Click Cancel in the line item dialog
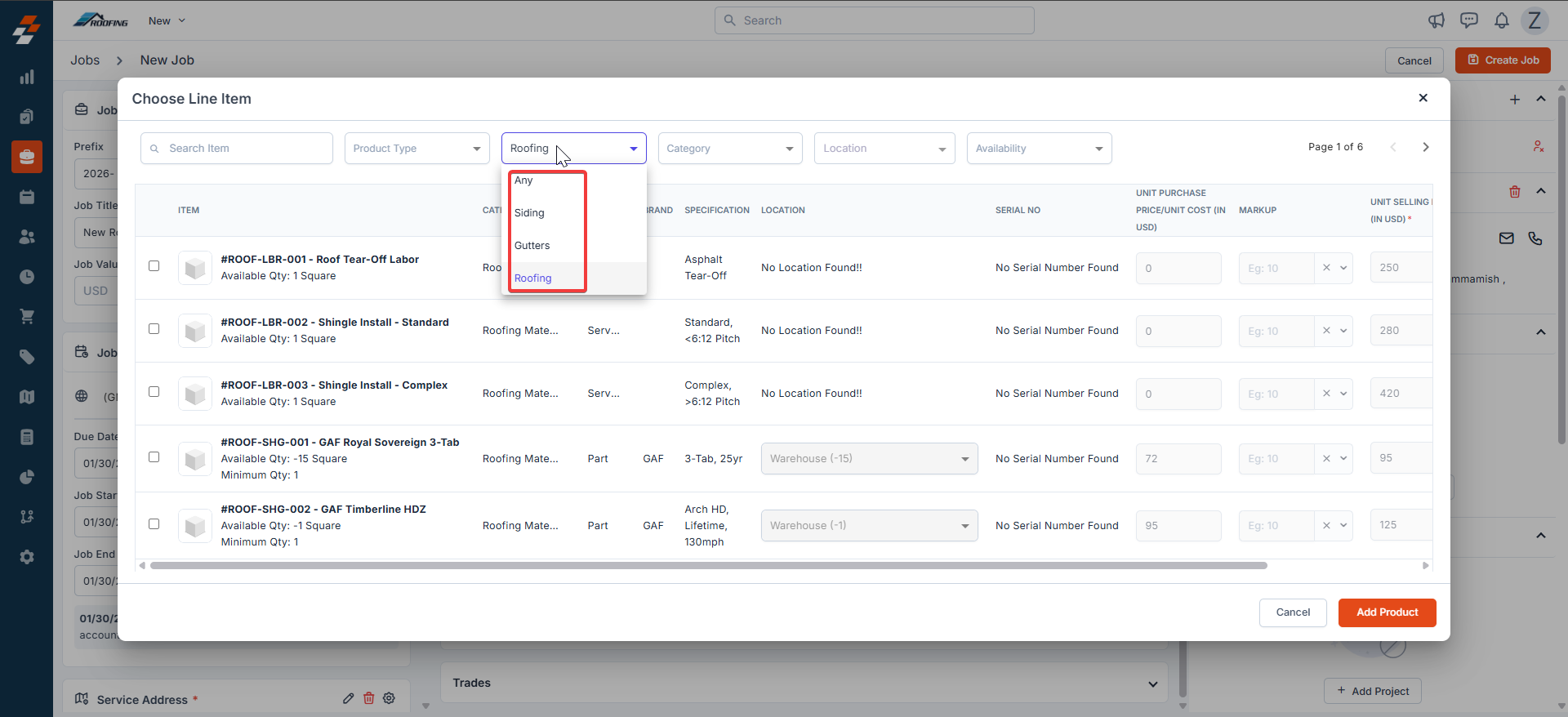 [x=1293, y=612]
